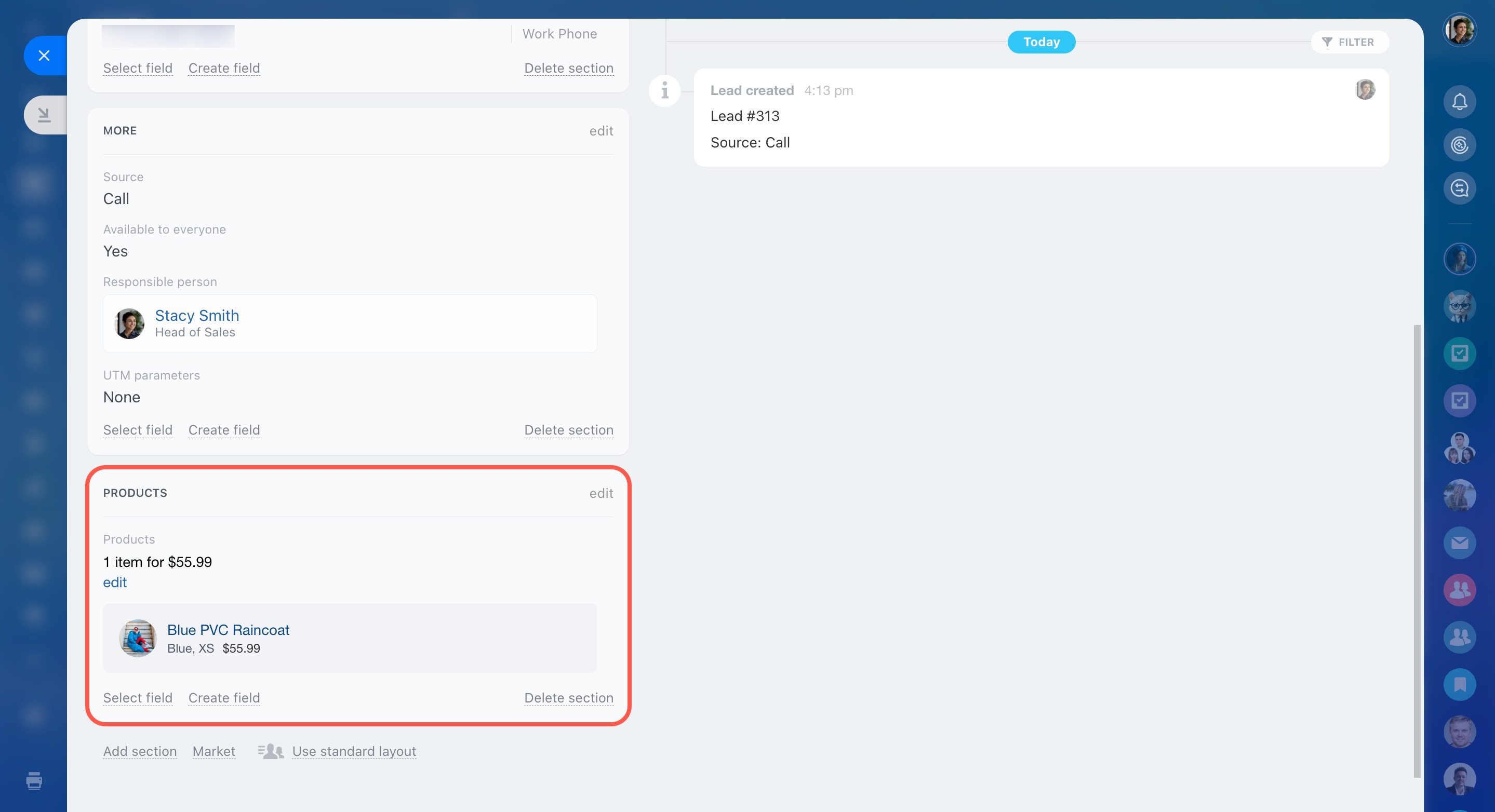Open the teal task checkmark icon
The width and height of the screenshot is (1495, 812).
pyautogui.click(x=1459, y=353)
